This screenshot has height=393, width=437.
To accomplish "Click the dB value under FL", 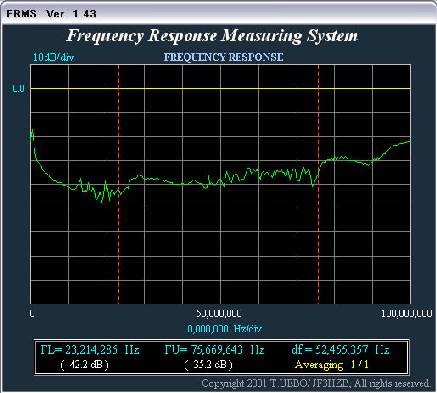I will 85,365.
